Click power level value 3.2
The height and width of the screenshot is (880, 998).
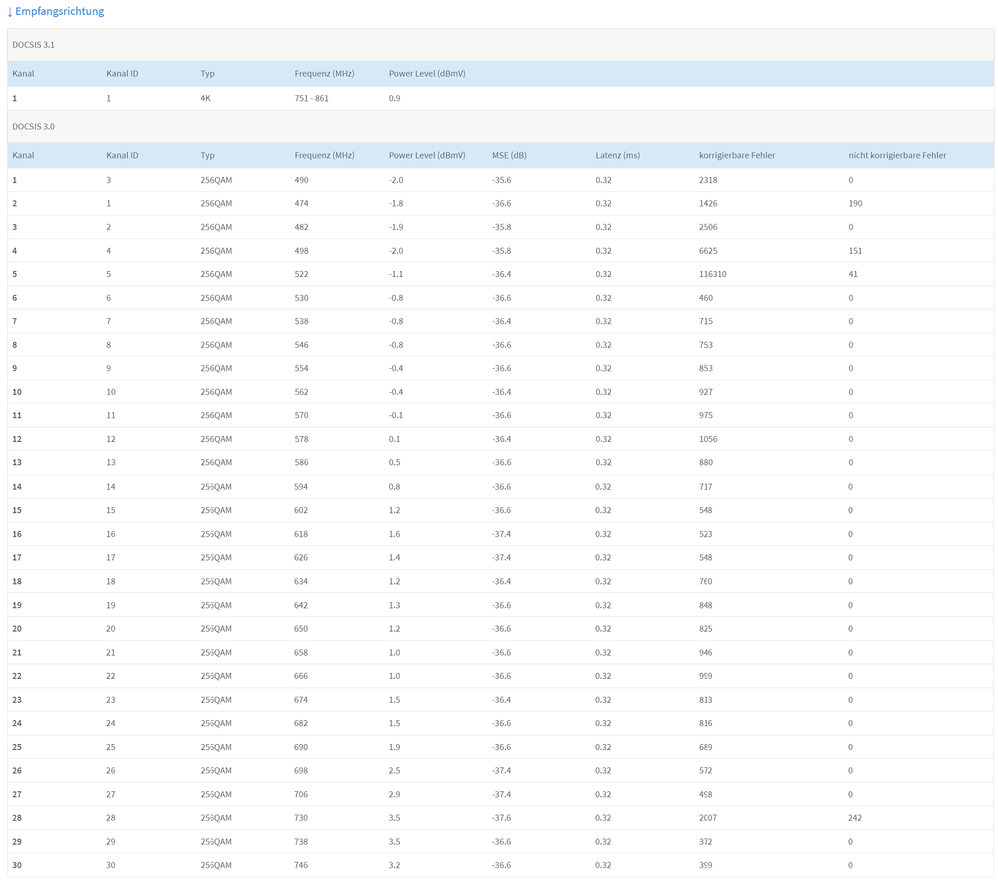coord(395,865)
